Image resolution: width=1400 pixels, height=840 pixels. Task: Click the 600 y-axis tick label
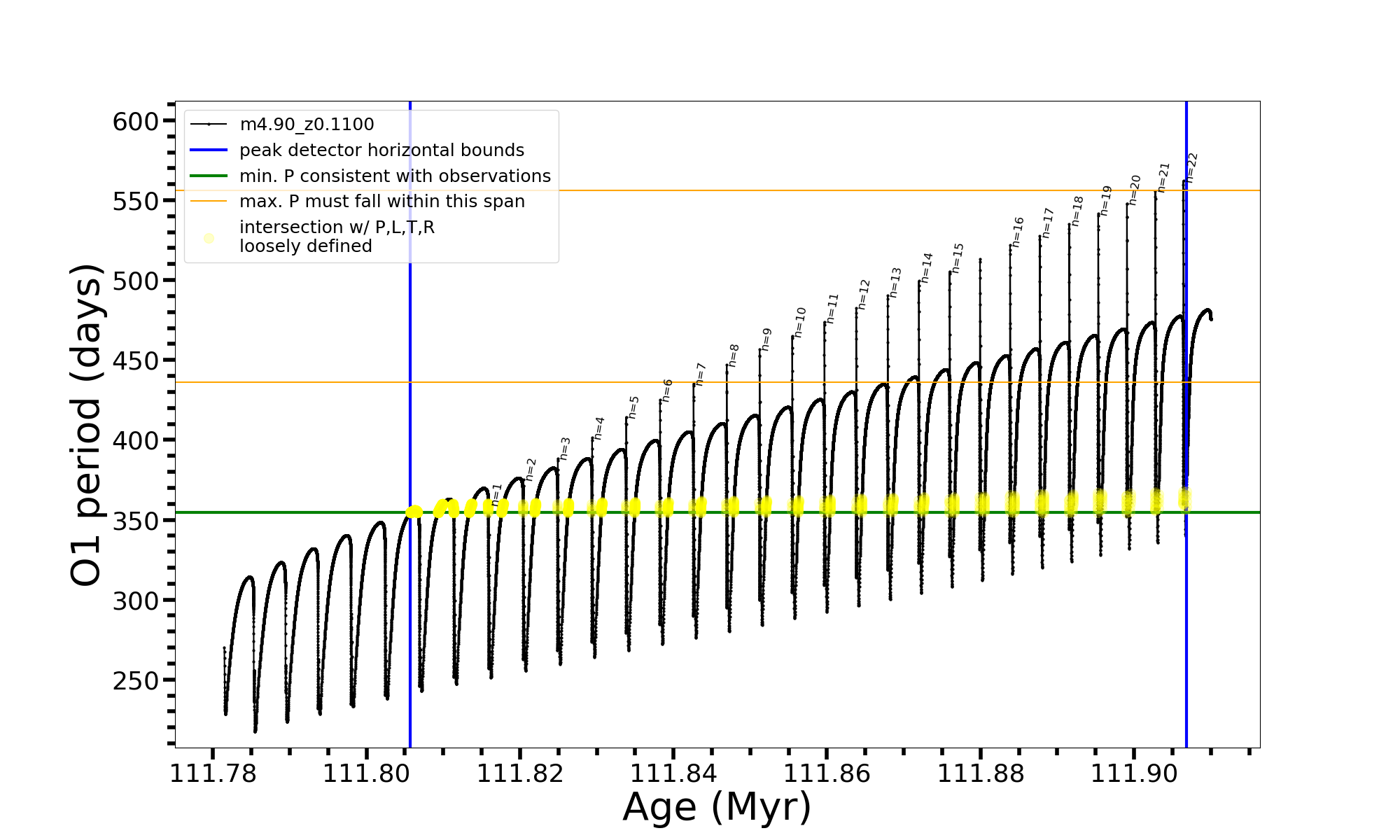point(136,122)
